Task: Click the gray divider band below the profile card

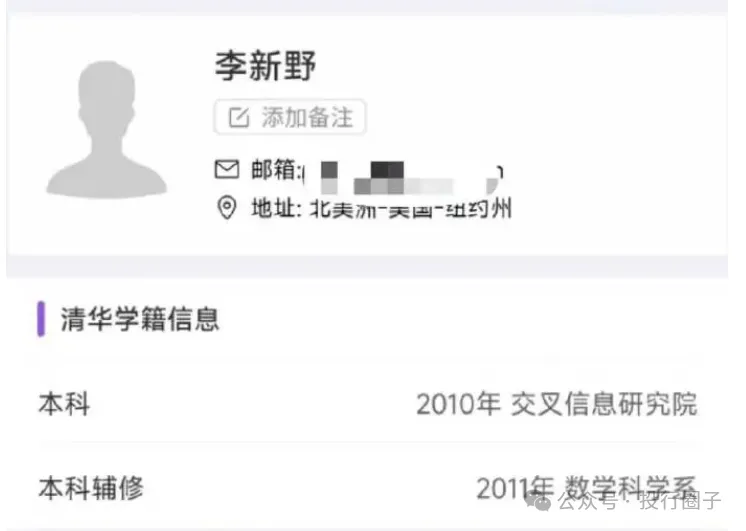Action: pos(367,266)
